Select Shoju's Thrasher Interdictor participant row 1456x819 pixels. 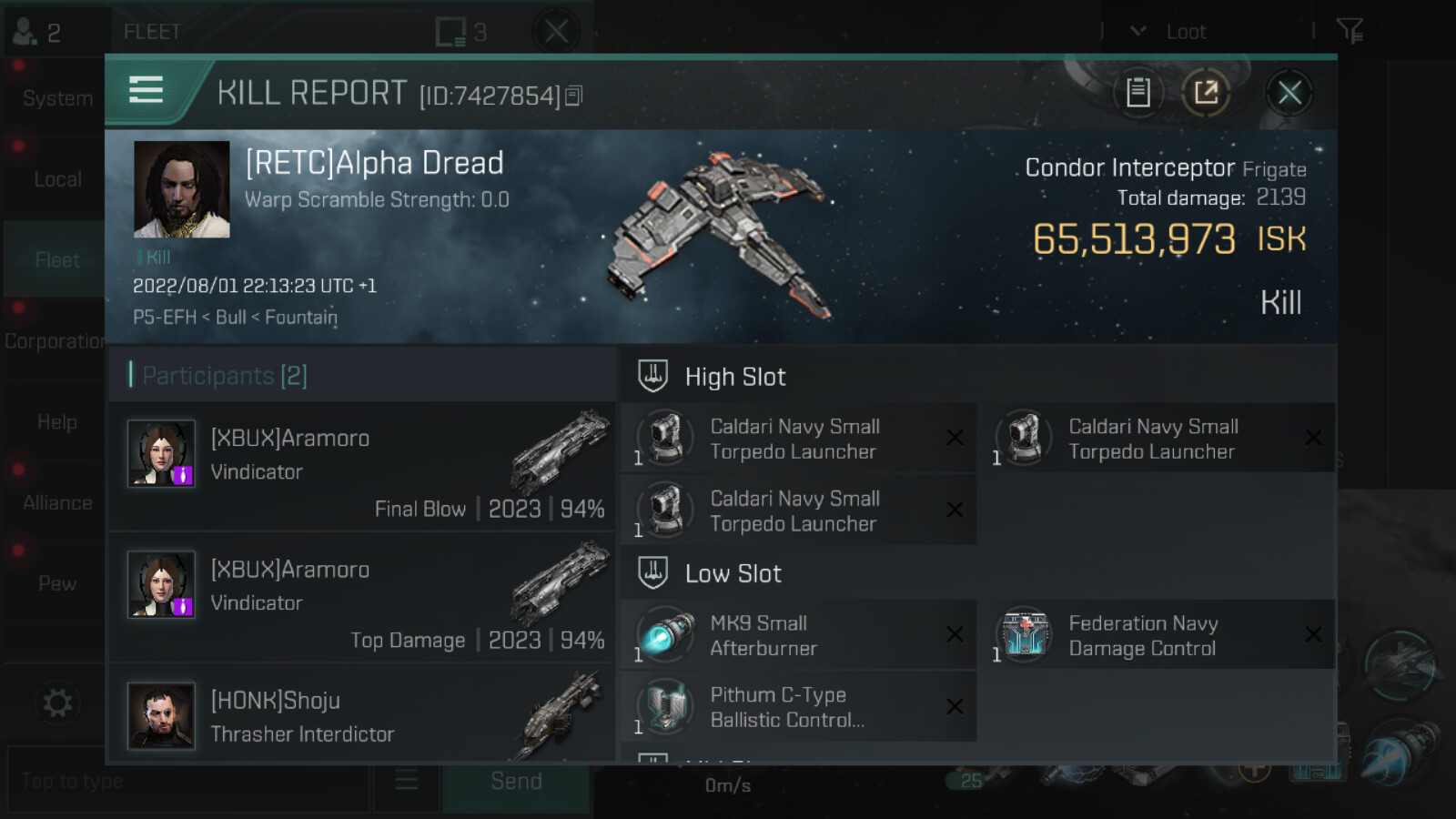coord(362,716)
